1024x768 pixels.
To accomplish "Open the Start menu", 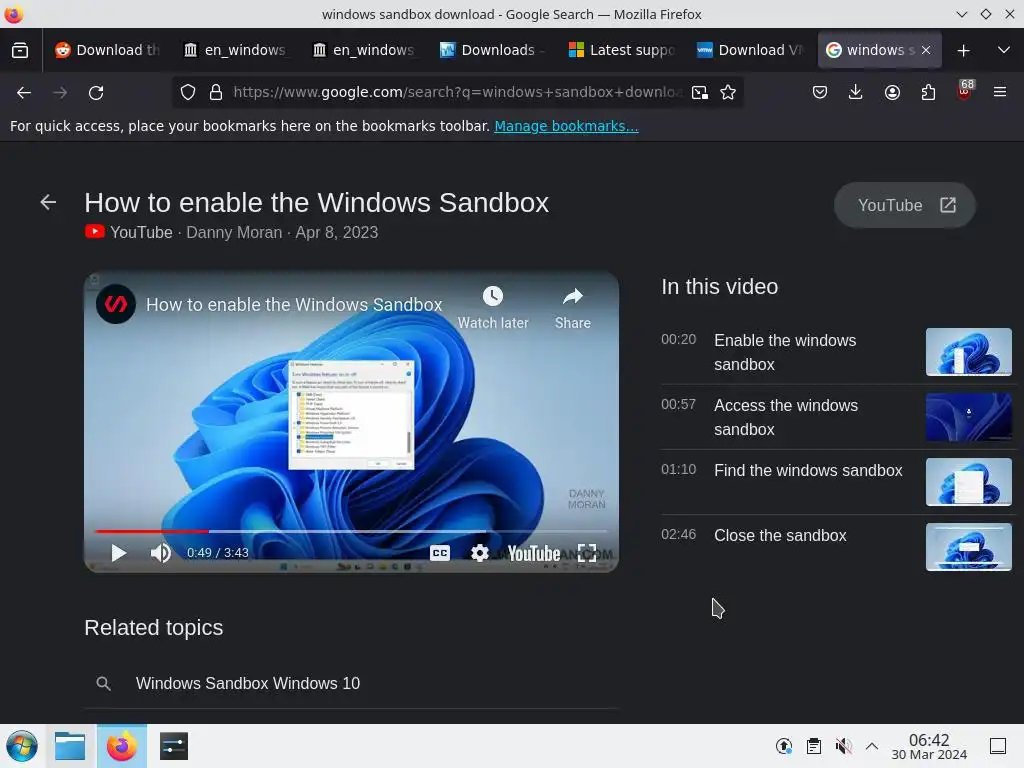I will coord(22,746).
